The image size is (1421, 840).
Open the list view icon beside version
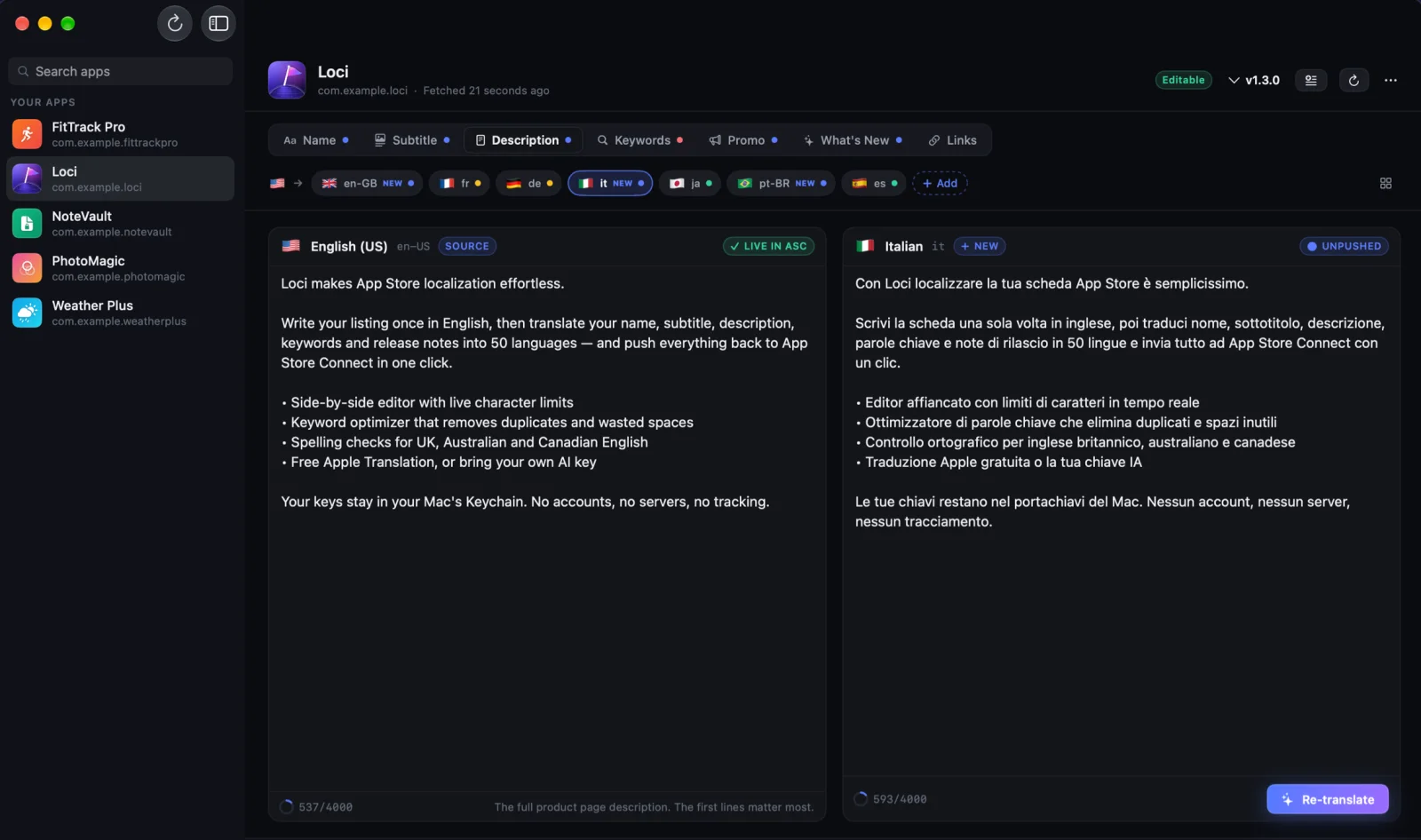pyautogui.click(x=1311, y=80)
